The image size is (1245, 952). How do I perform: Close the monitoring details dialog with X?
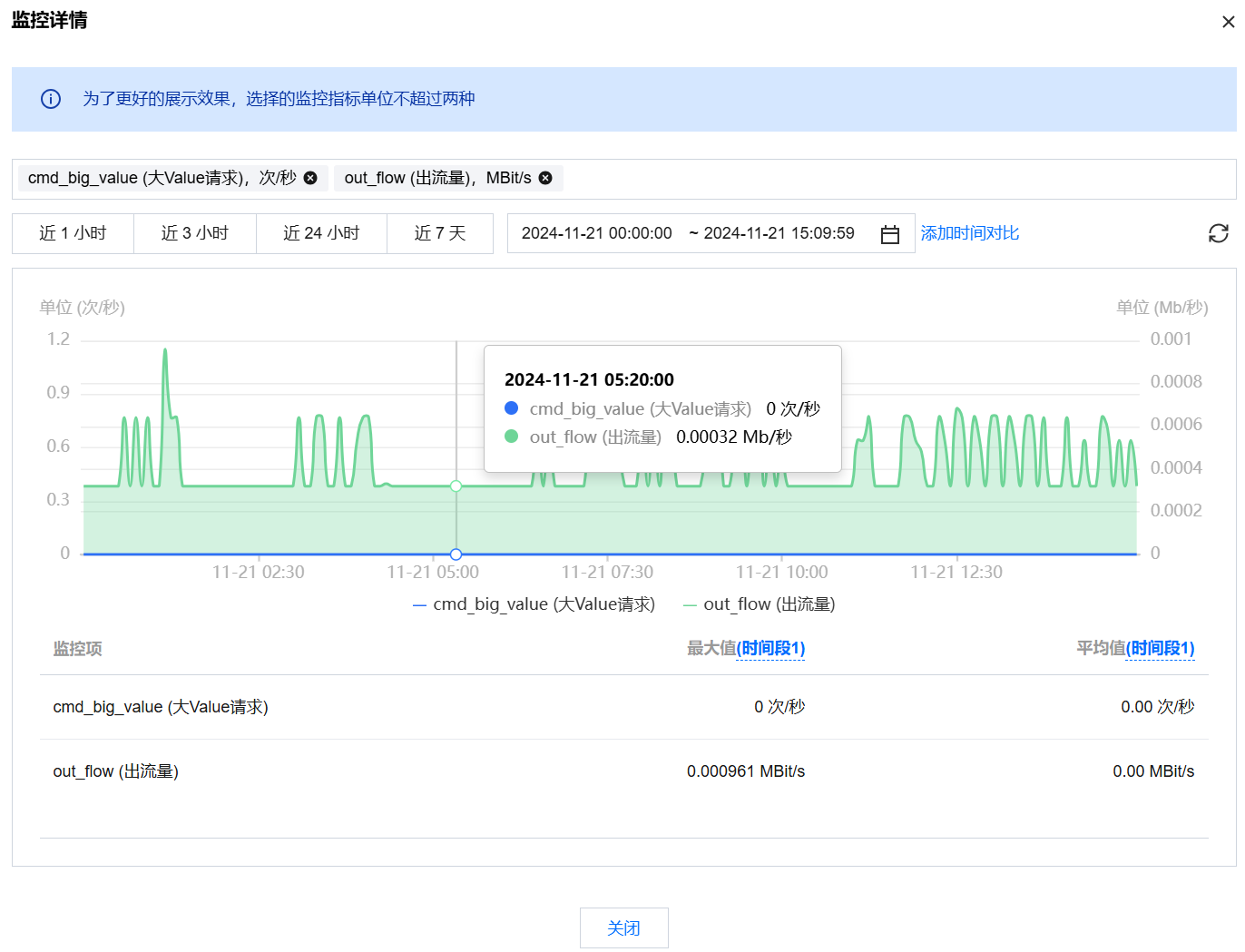pyautogui.click(x=1228, y=22)
